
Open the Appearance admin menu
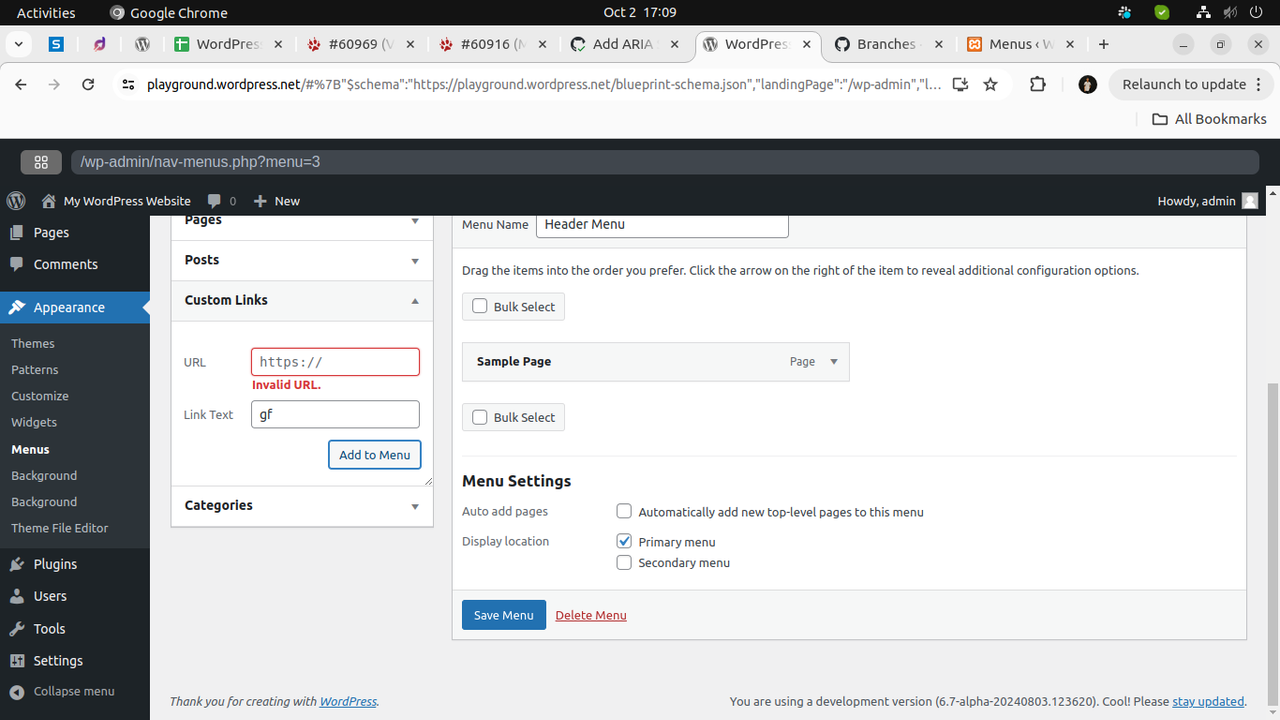pos(75,307)
